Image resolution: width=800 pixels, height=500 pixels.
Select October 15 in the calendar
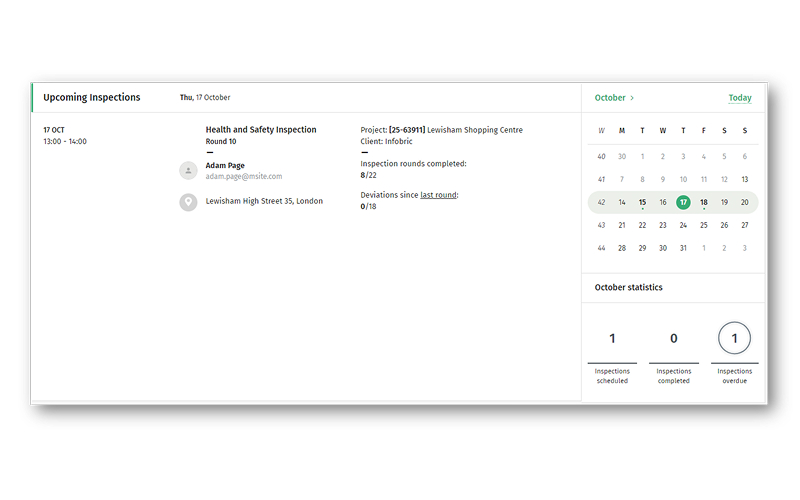click(x=642, y=202)
